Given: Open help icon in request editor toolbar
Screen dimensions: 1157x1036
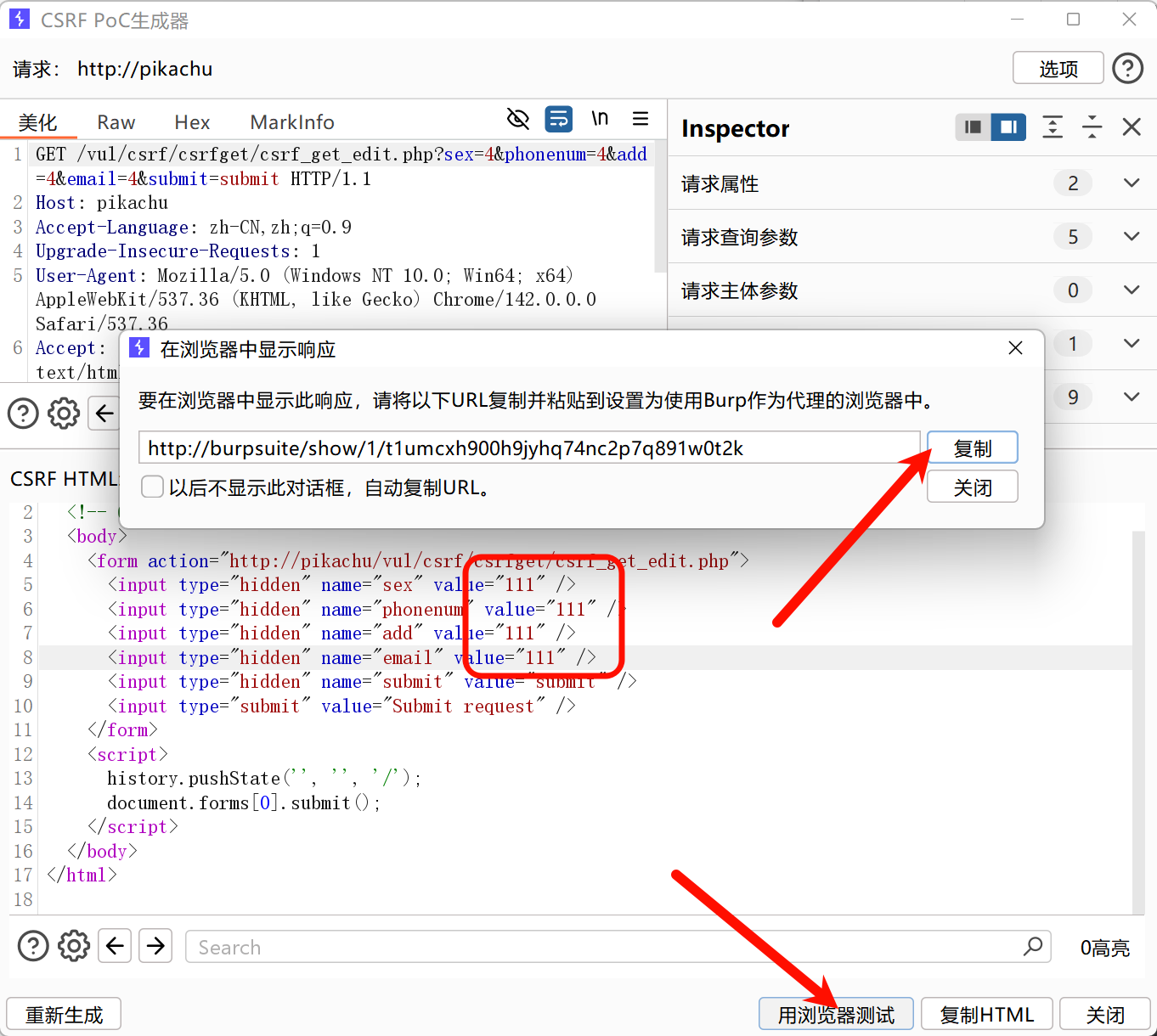Looking at the screenshot, I should 23,414.
